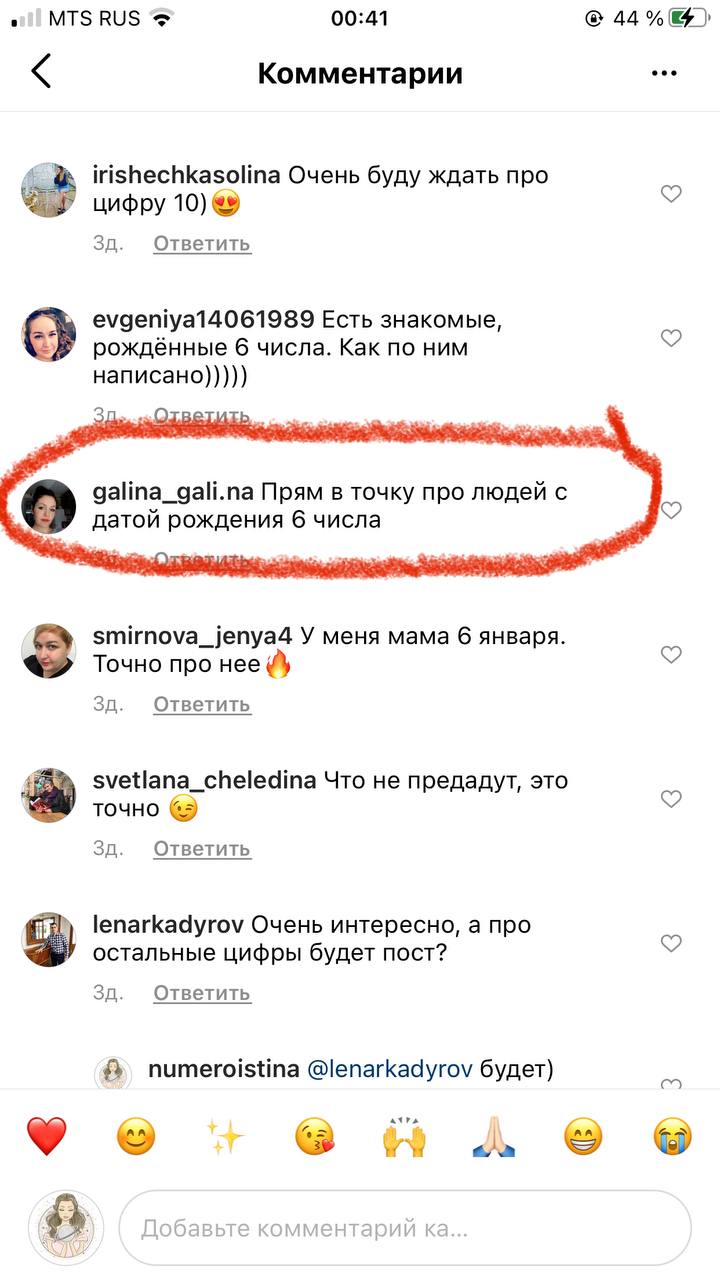
Task: Insert the crying face emoji
Action: pos(673,1136)
